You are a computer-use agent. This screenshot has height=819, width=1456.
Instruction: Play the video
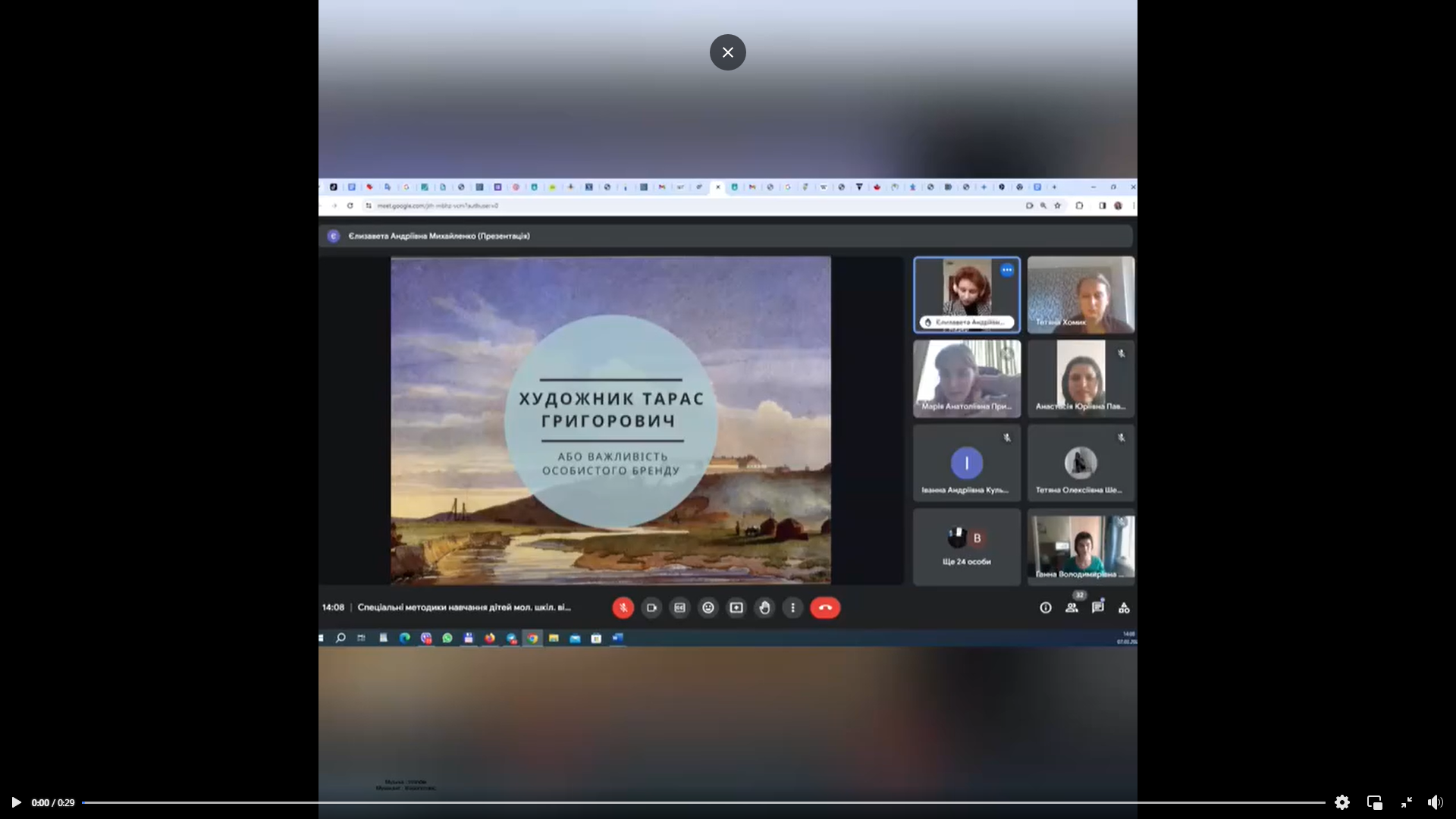(x=16, y=802)
